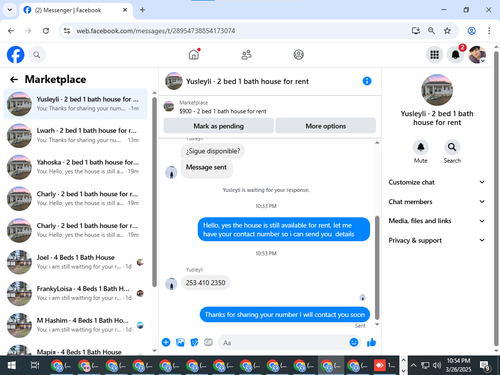The height and width of the screenshot is (375, 500).
Task: Select the Messenger Facebook browser tab
Action: pos(76,10)
